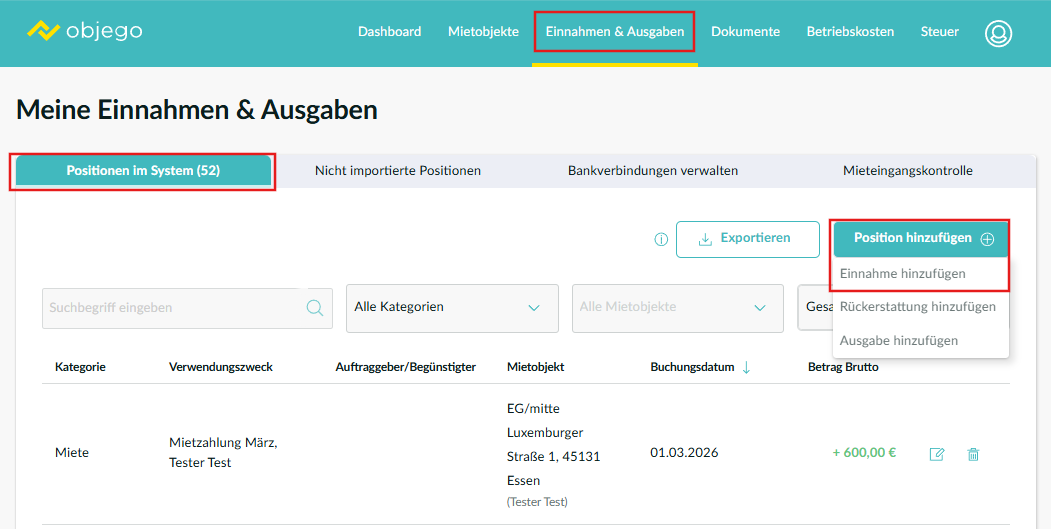The image size is (1051, 529).
Task: Click the objego logo
Action: 85,31
